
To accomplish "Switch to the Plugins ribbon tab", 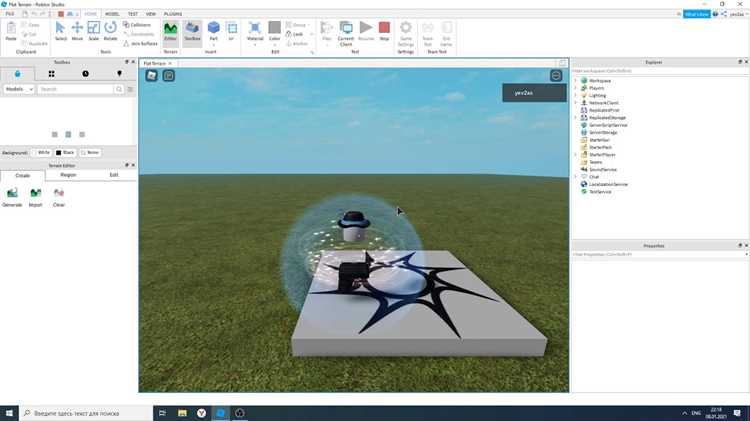I will click(x=173, y=14).
